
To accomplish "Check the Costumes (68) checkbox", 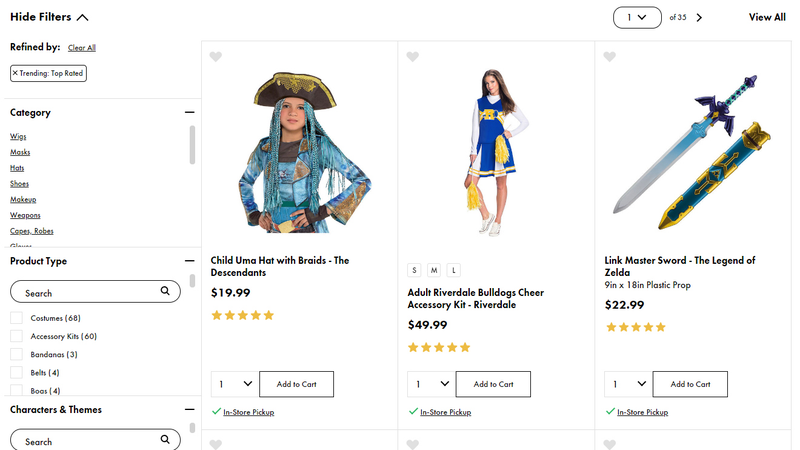I will [16, 318].
